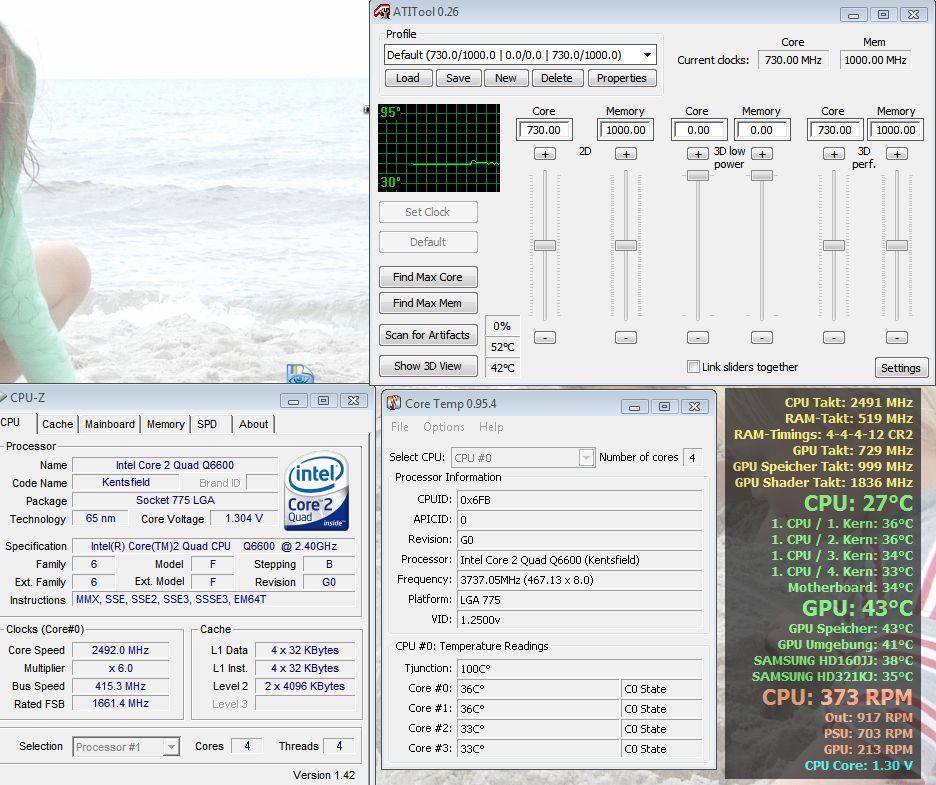The image size is (936, 785).
Task: Open the Select CPU dropdown in Core Temp
Action: click(x=586, y=458)
